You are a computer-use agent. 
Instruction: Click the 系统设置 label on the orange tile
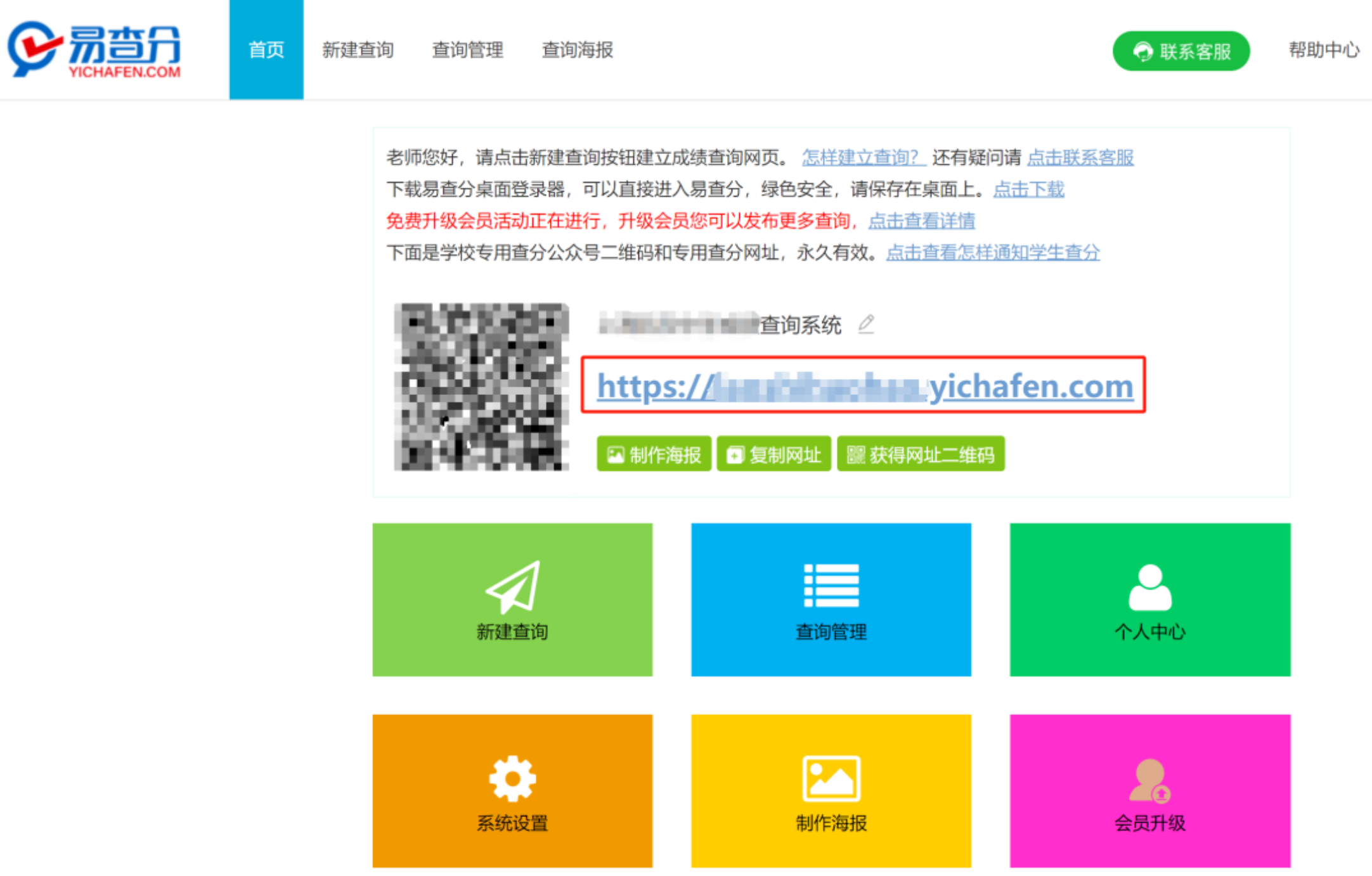512,823
